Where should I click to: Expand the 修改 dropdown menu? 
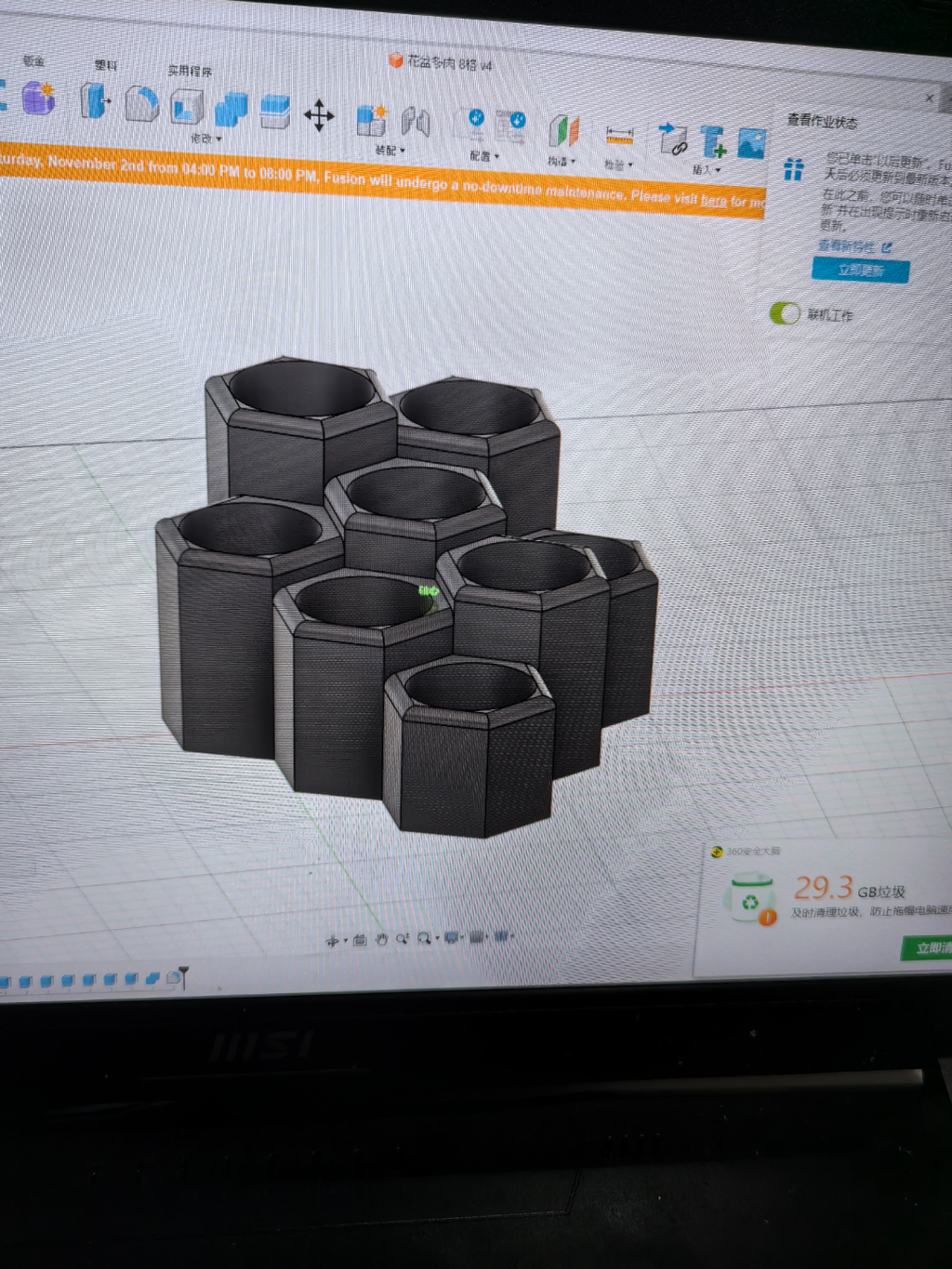tap(205, 139)
